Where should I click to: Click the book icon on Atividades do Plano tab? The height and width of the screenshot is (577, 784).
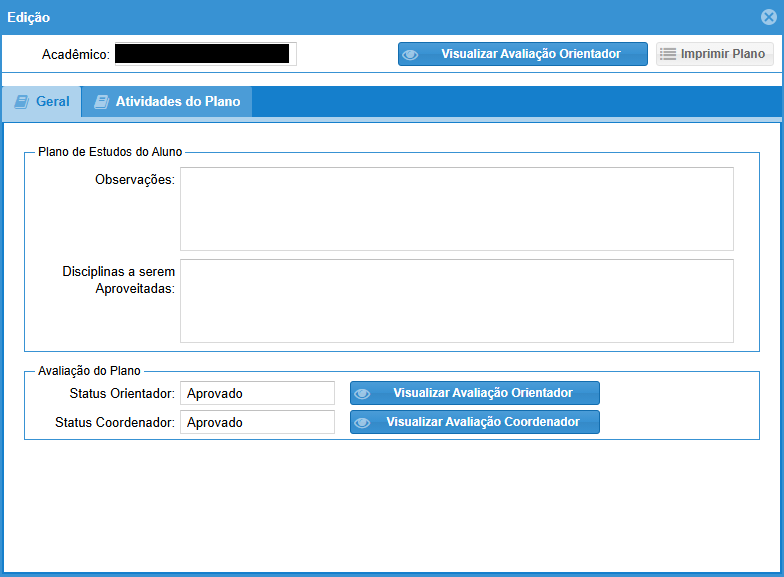tap(101, 102)
